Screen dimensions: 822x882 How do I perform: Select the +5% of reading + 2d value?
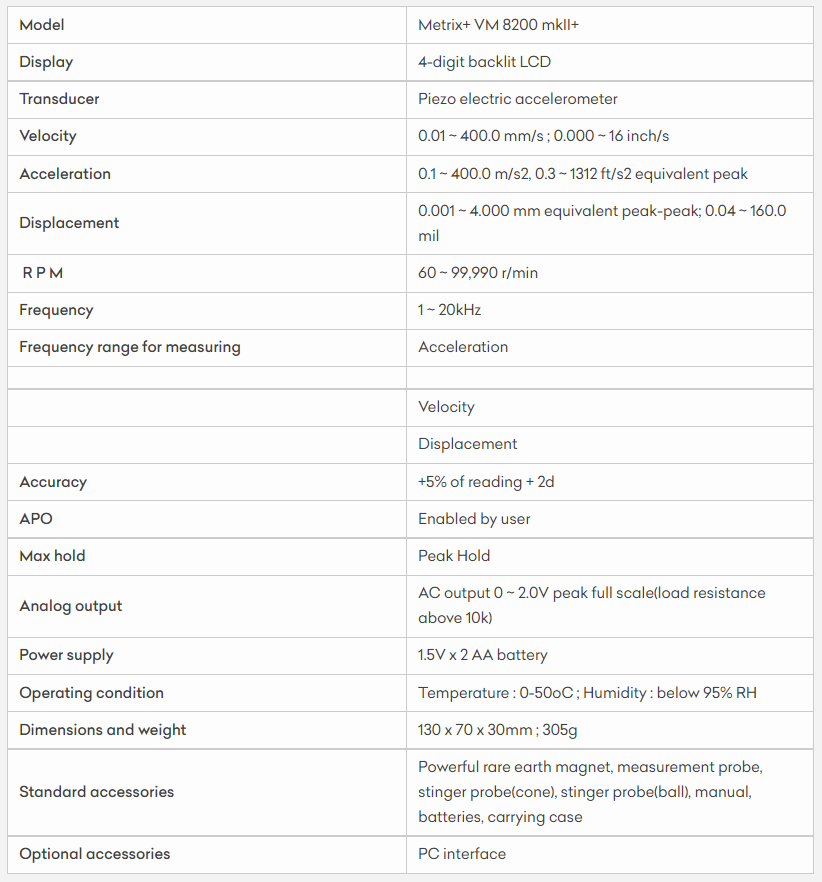click(486, 482)
